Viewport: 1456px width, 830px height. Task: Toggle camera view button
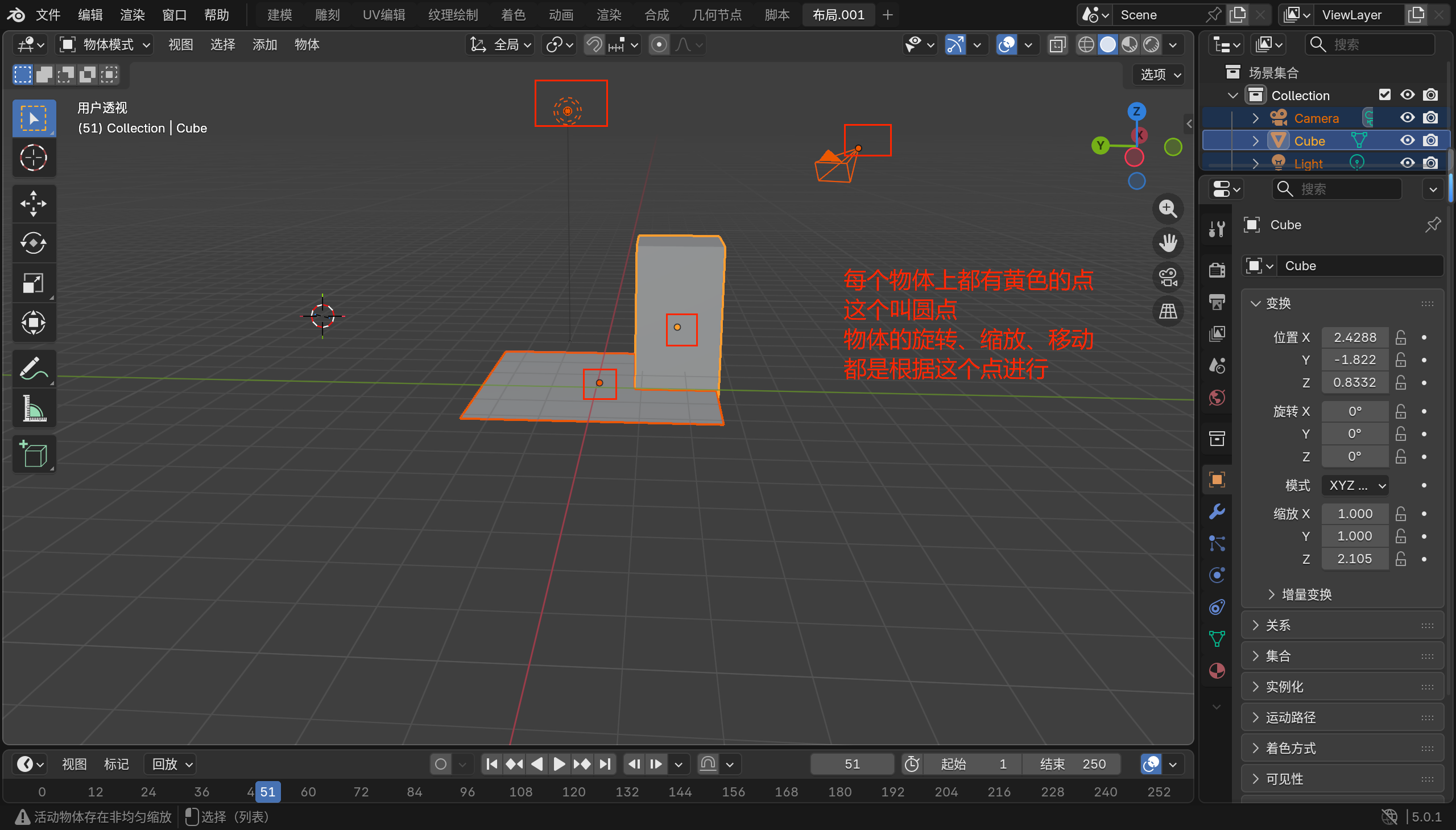(1168, 278)
